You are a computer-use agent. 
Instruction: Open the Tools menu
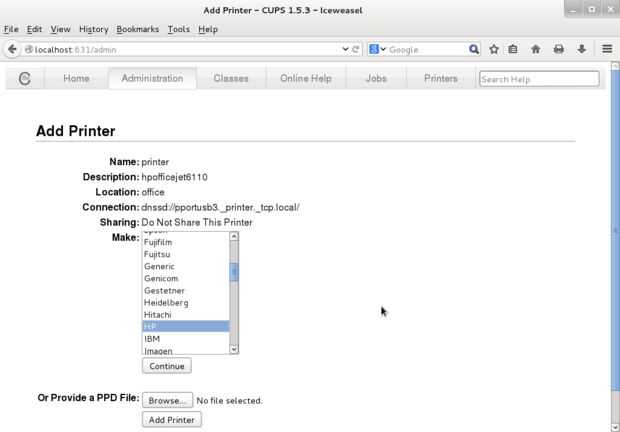pos(179,29)
